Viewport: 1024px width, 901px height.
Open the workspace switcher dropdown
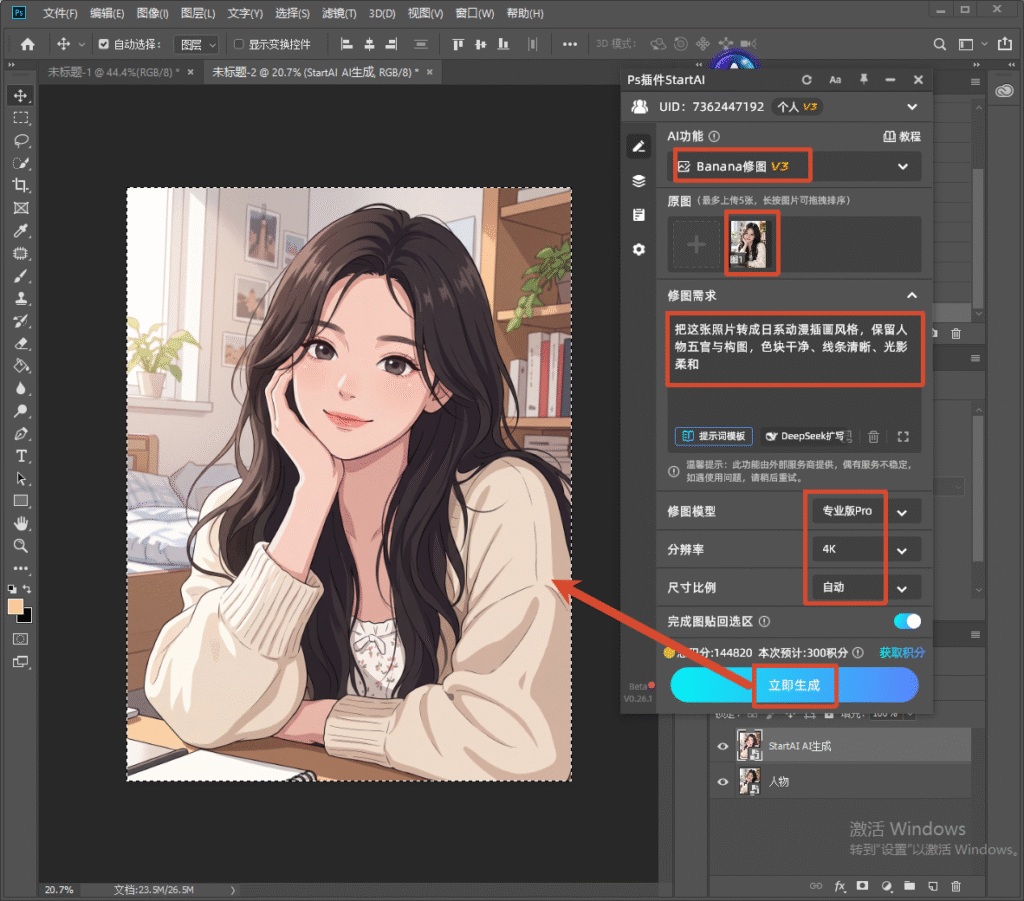972,44
